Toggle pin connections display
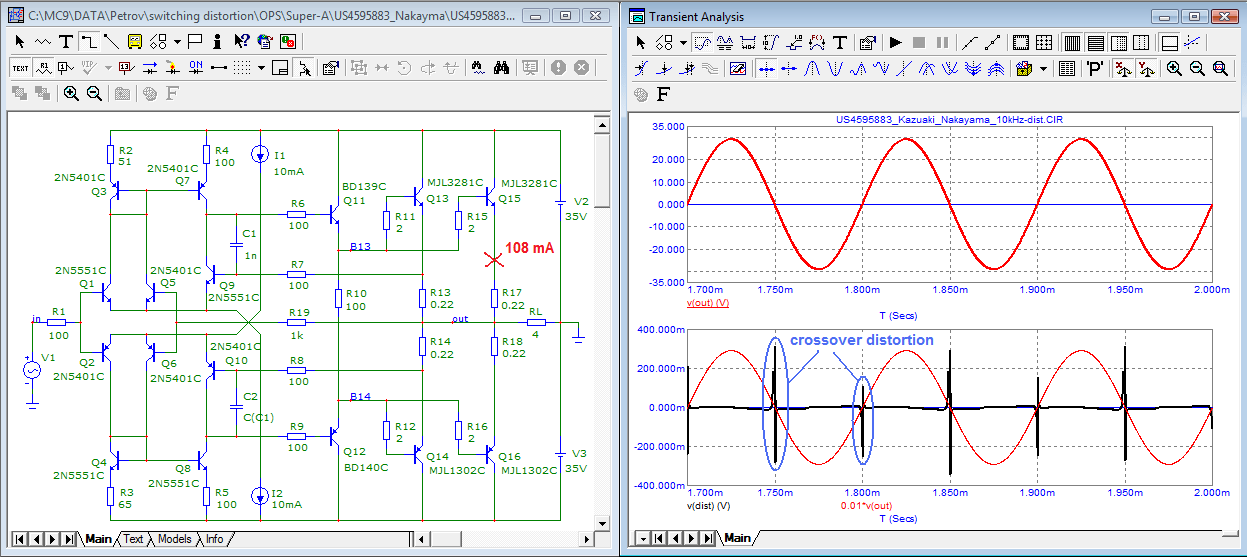1247x557 pixels. (218, 67)
